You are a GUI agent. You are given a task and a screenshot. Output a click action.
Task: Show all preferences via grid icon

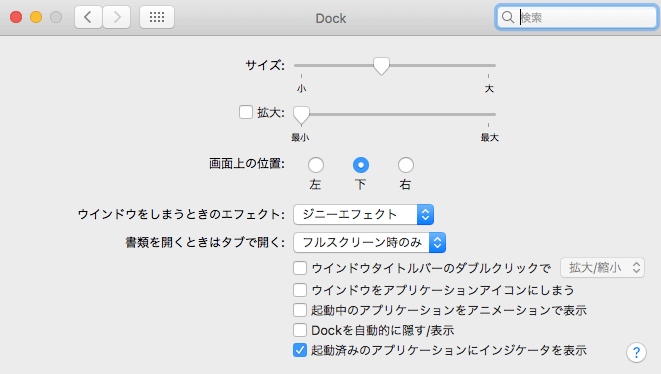(157, 17)
